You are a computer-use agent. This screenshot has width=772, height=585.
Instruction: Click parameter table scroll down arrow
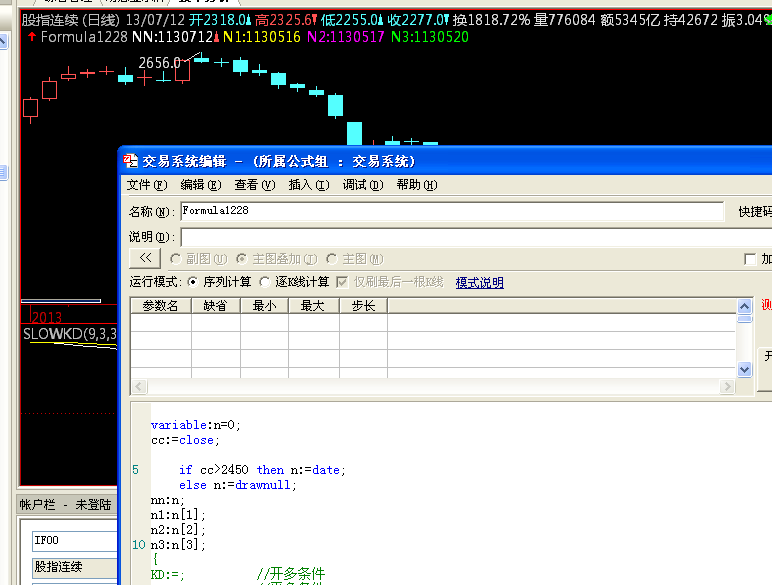tap(744, 369)
